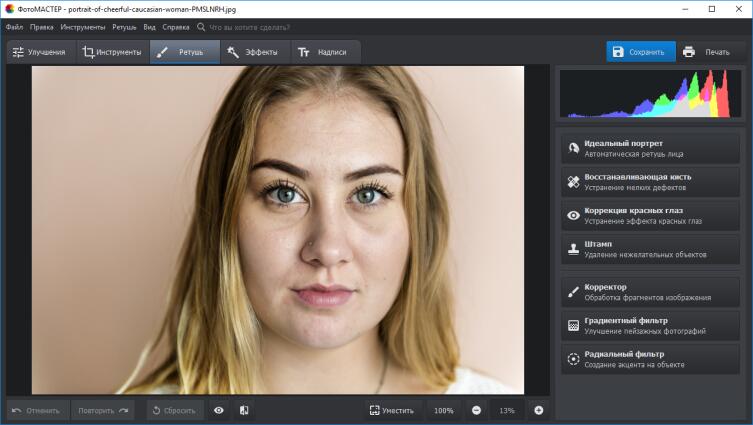Toggle the eye preview of original photo

(x=218, y=410)
